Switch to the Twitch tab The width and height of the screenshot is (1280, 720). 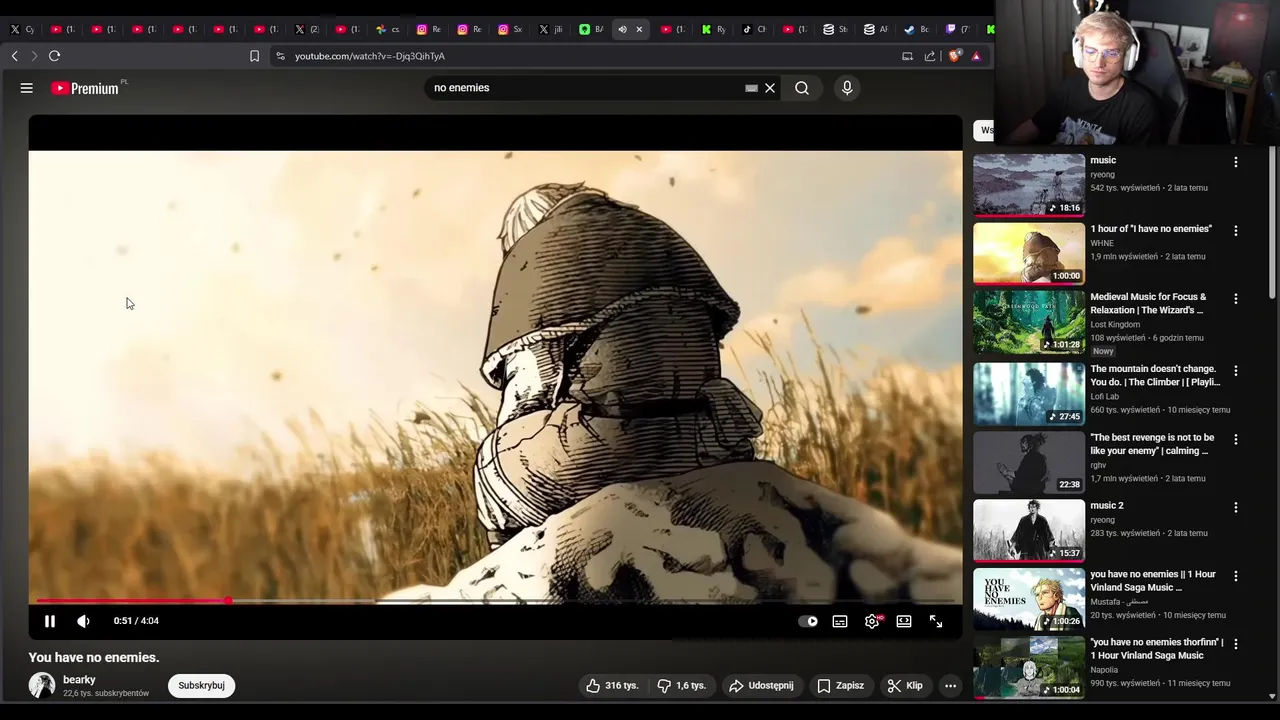point(957,29)
